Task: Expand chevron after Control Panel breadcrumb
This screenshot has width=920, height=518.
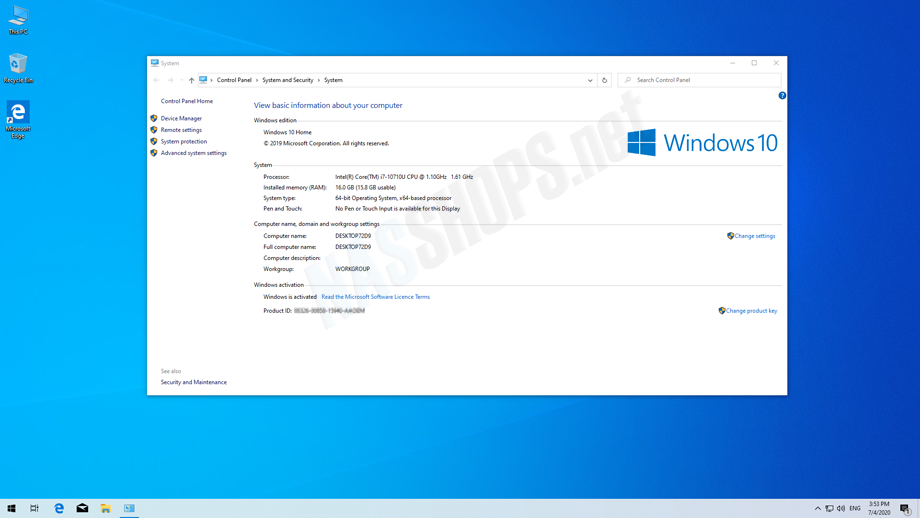Action: [257, 80]
